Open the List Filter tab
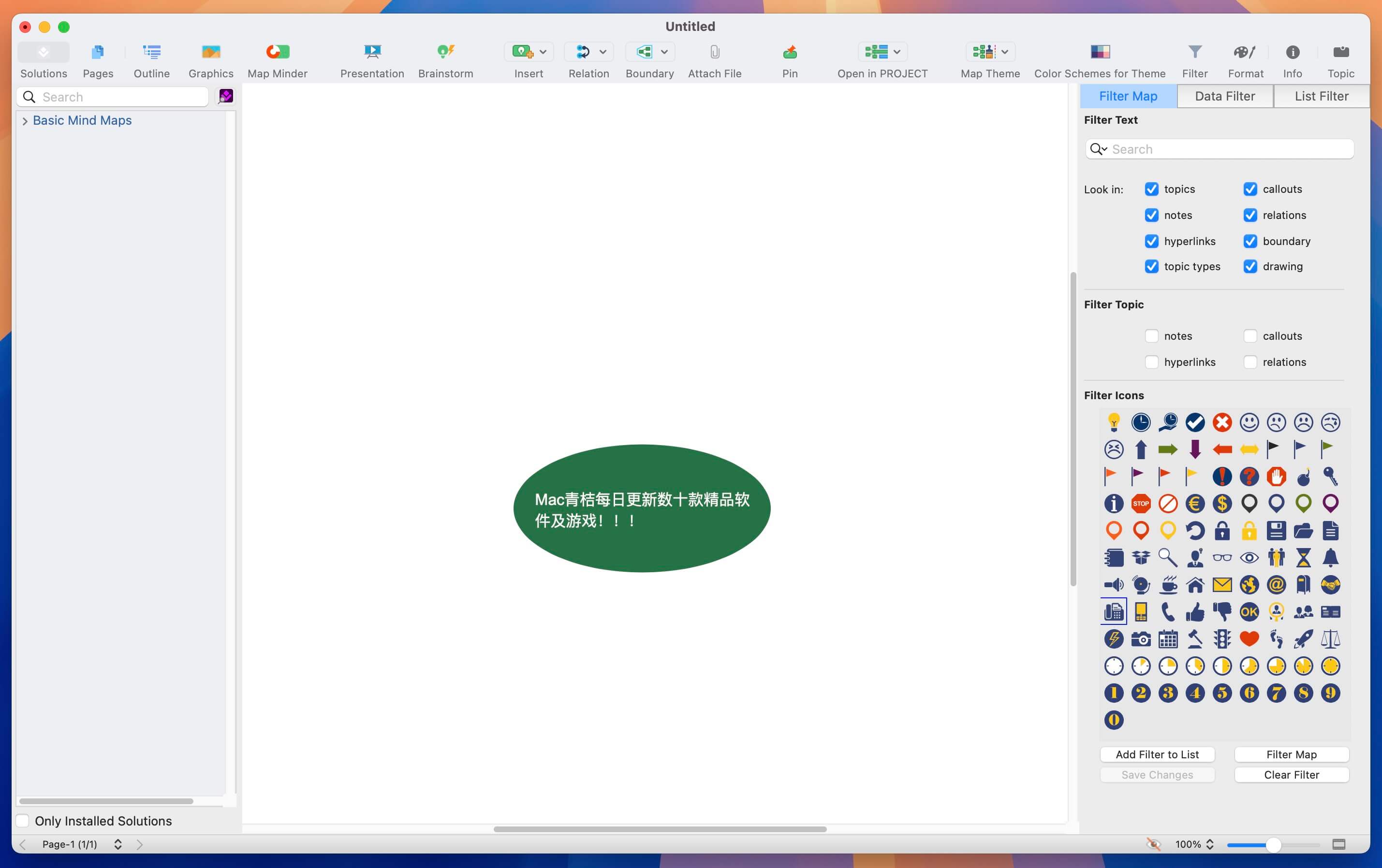Screen dimensions: 1382x868 (1321, 96)
